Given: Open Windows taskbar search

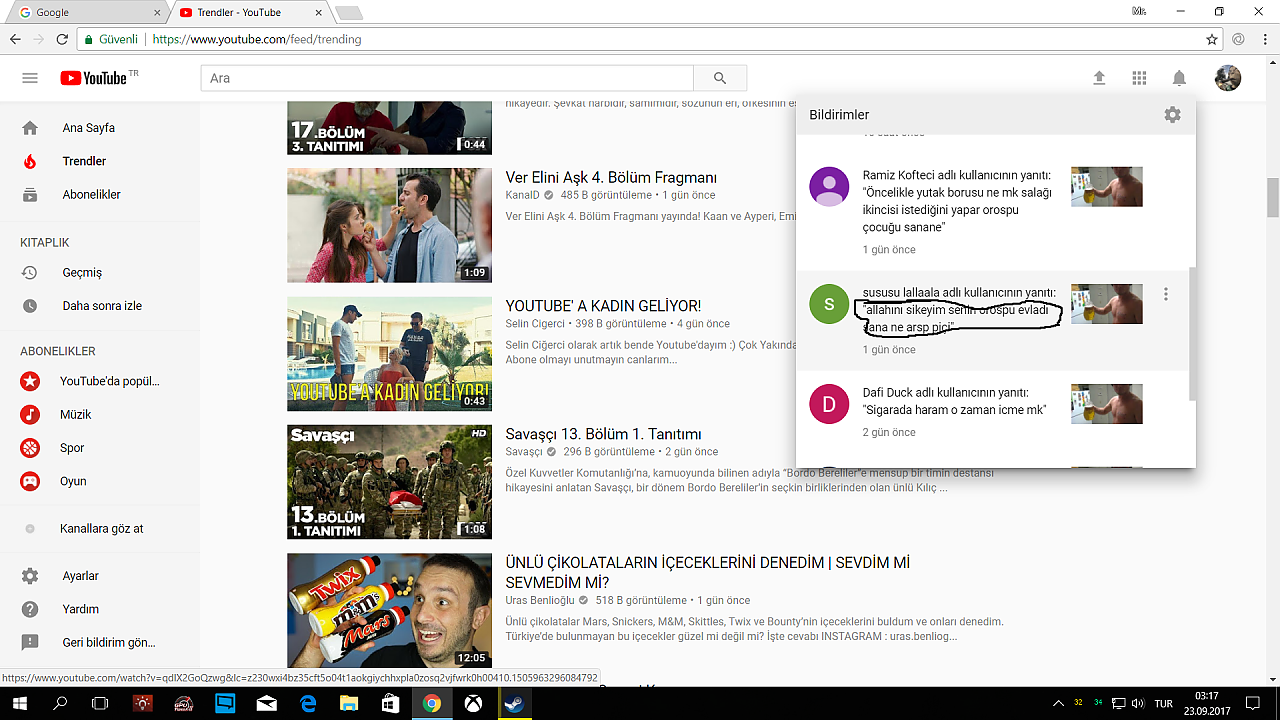Looking at the screenshot, I should (x=60, y=703).
